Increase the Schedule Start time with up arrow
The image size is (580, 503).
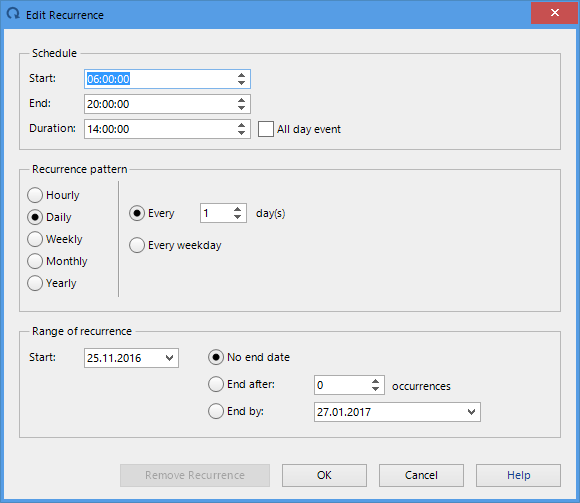pyautogui.click(x=242, y=75)
